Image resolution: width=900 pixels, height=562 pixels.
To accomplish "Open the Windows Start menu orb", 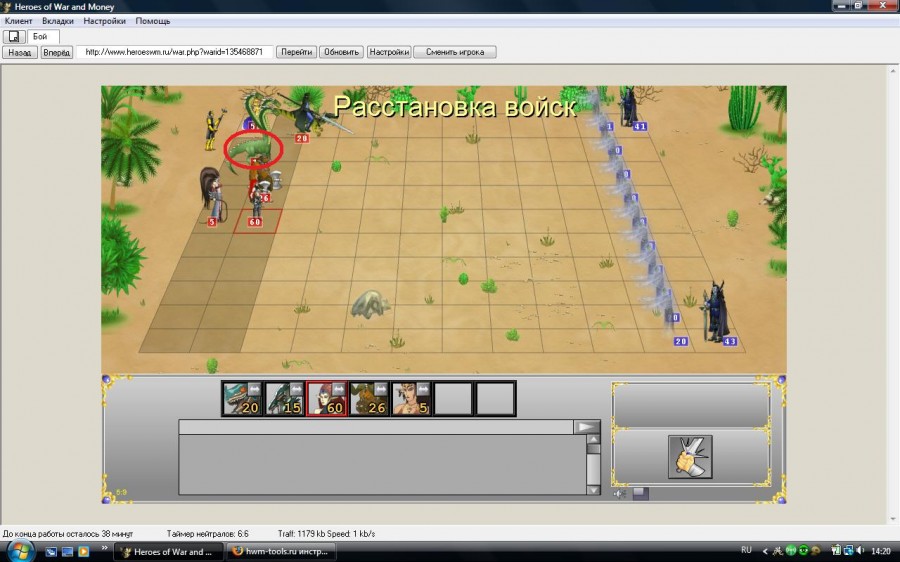I will click(x=20, y=551).
